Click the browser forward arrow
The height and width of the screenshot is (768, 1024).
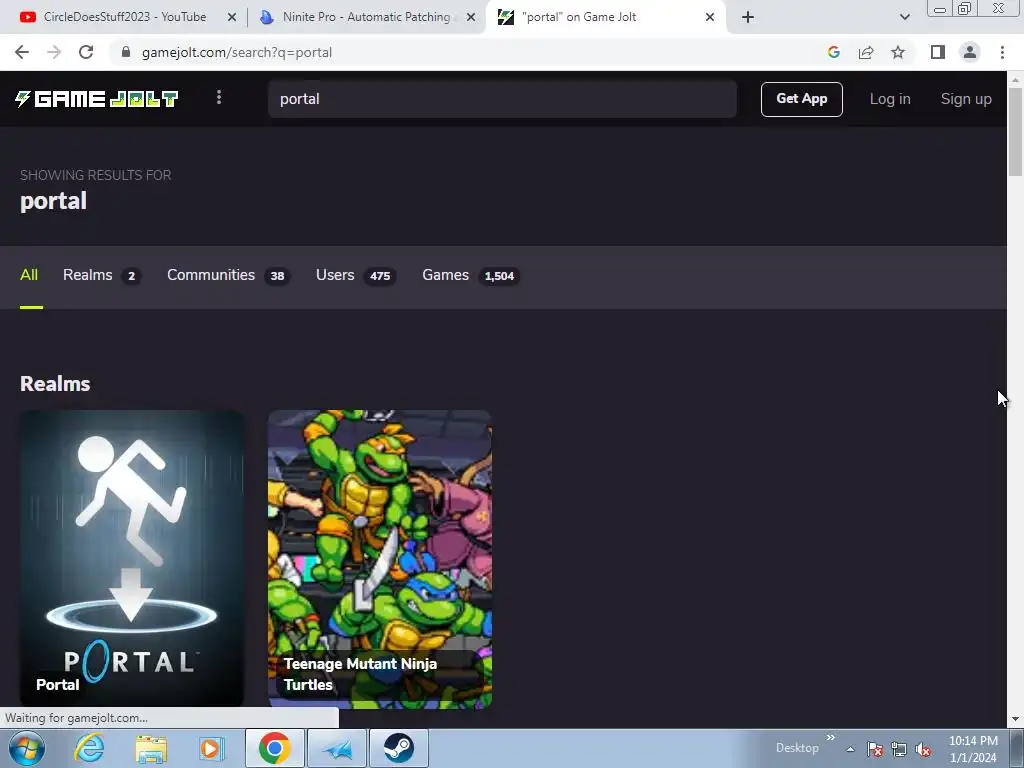click(x=54, y=52)
